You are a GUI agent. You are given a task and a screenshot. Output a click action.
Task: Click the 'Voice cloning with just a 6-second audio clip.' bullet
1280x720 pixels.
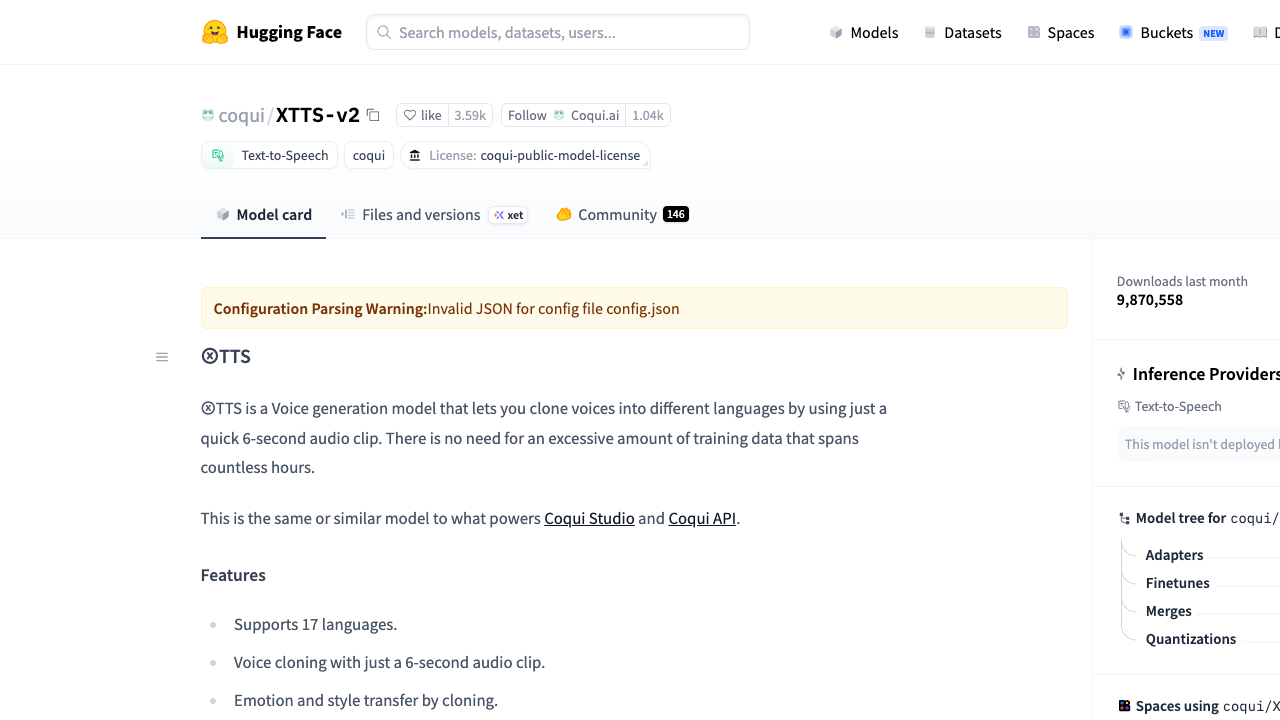[x=389, y=662]
